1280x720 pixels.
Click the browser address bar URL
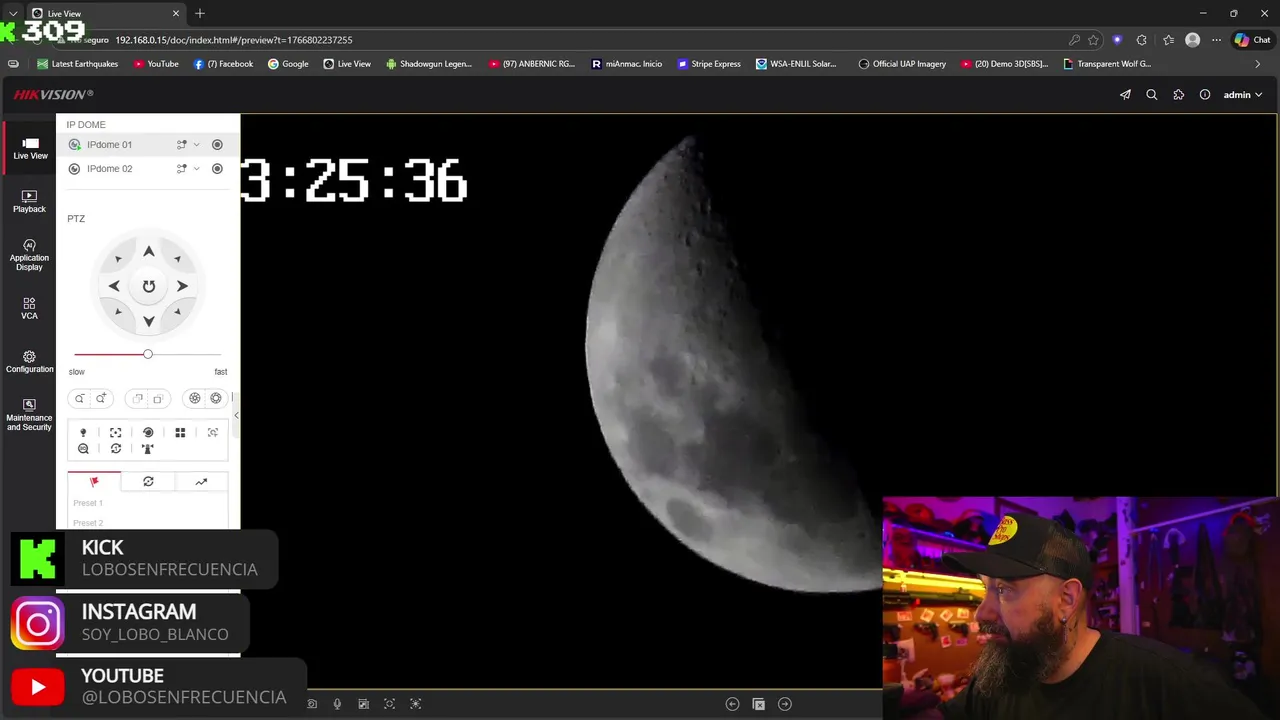(x=234, y=40)
